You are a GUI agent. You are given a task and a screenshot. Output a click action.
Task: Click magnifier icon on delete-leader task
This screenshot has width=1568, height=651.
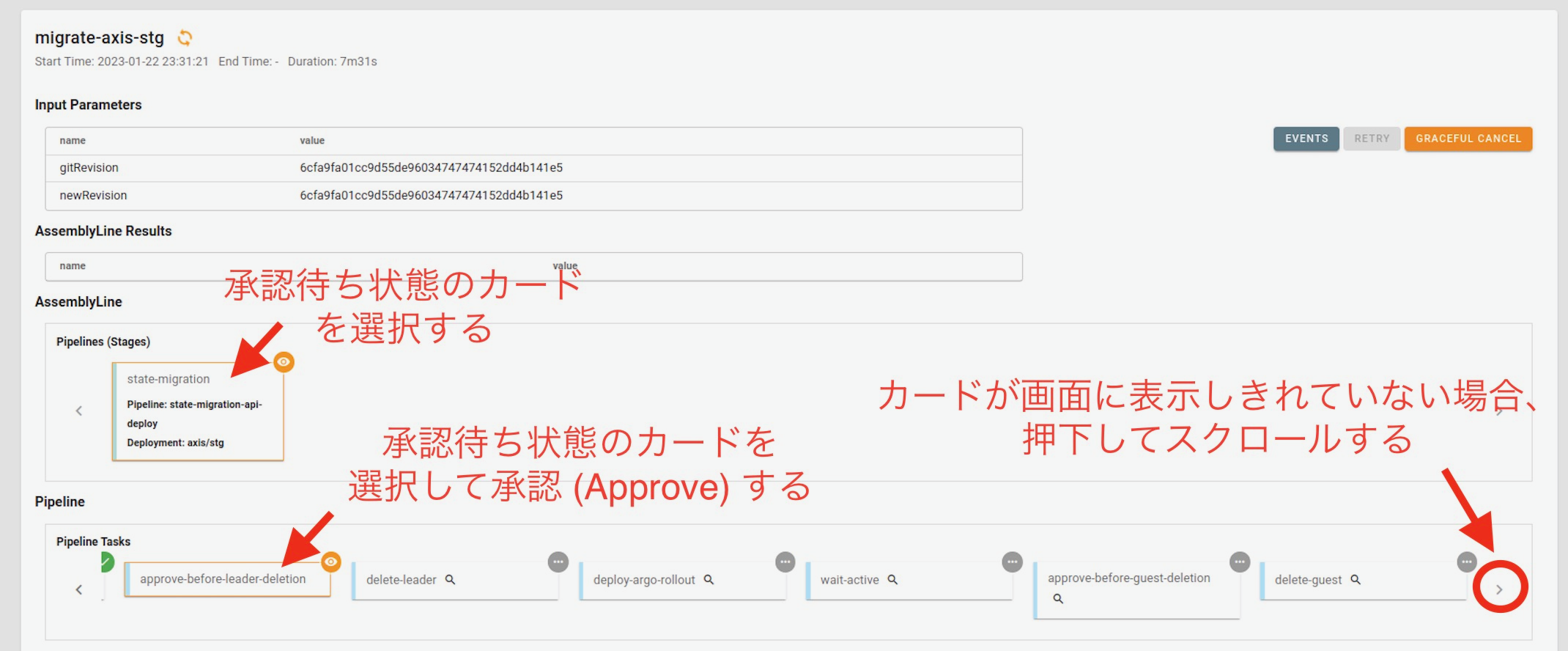(x=450, y=580)
